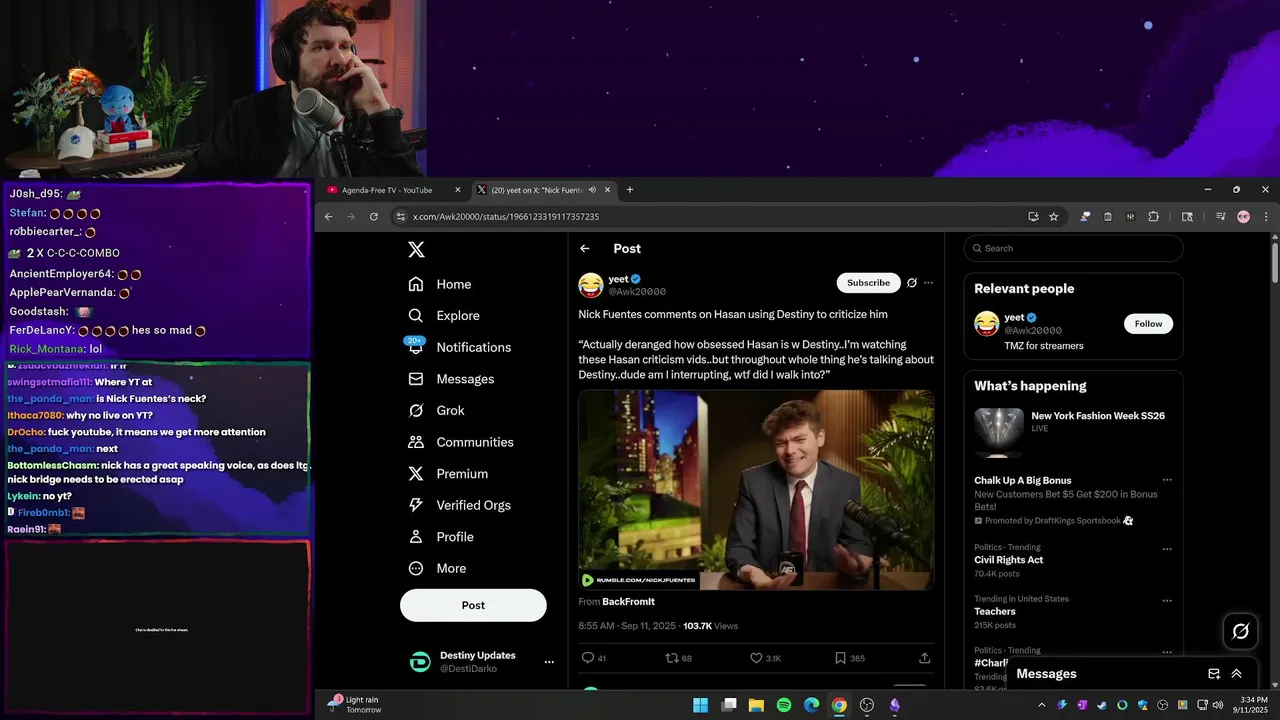This screenshot has width=1280, height=720.
Task: Click the Grok icon next to Subscribe
Action: pyautogui.click(x=912, y=283)
